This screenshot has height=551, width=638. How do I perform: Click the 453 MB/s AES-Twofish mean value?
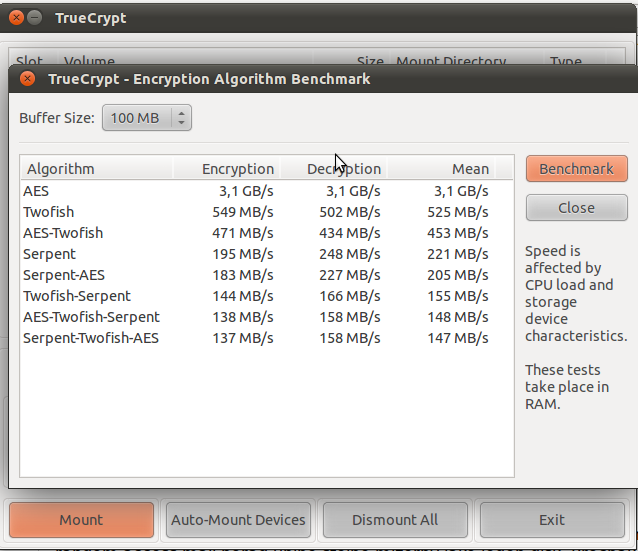click(458, 233)
